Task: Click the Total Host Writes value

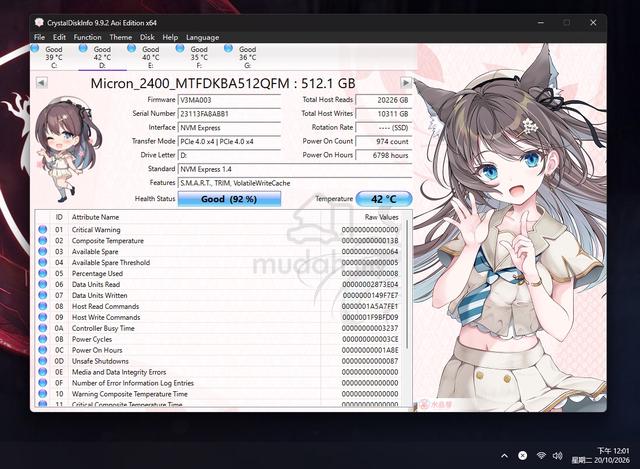Action: click(x=384, y=114)
